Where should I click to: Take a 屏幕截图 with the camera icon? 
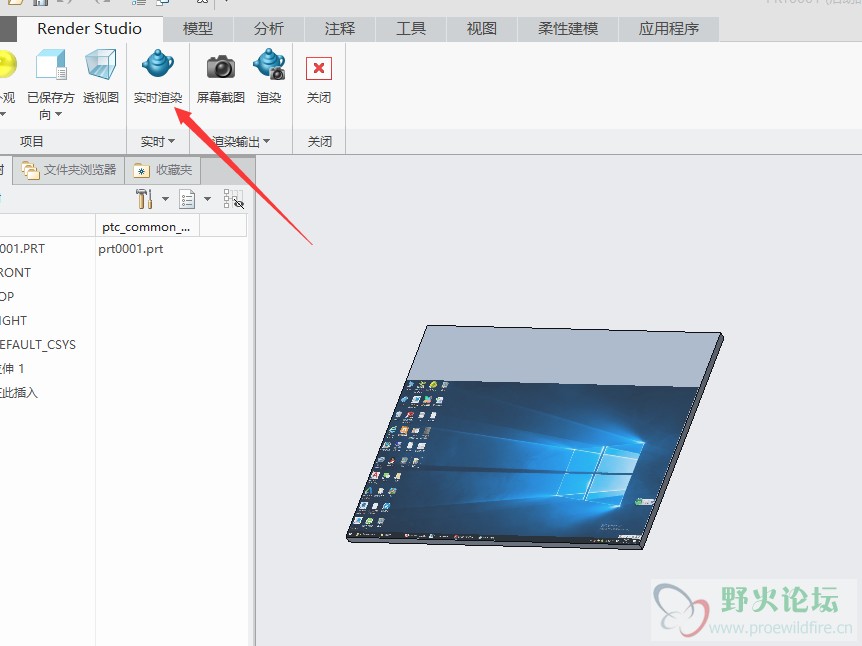220,67
